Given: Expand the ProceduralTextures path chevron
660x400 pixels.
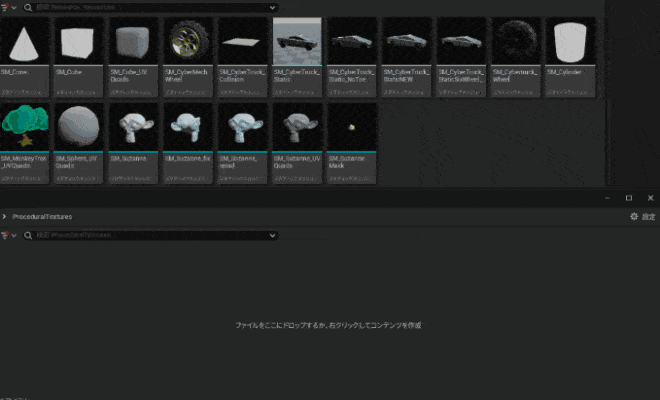Looking at the screenshot, I should tap(5, 217).
